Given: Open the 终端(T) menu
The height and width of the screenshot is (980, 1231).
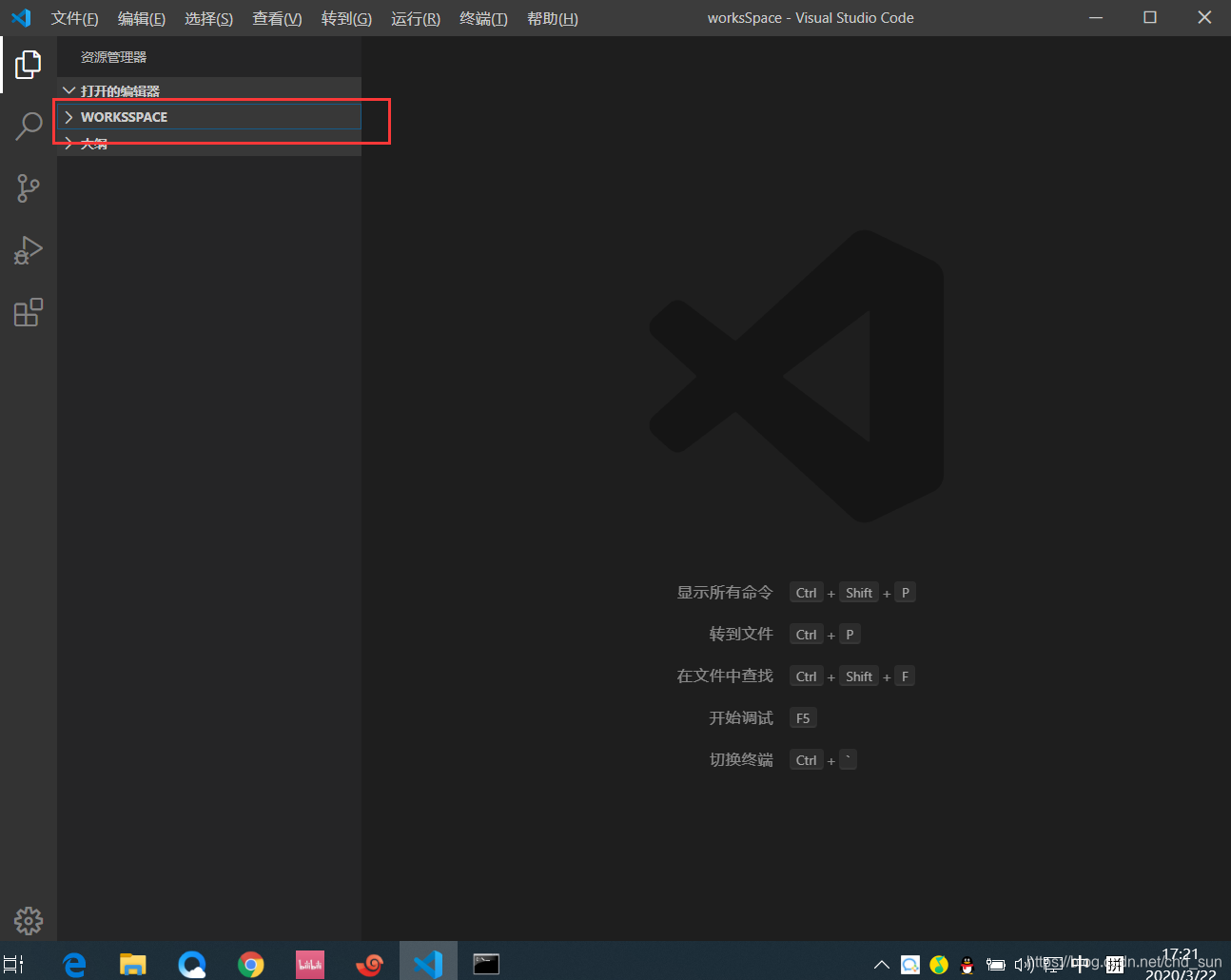Looking at the screenshot, I should coord(483,18).
